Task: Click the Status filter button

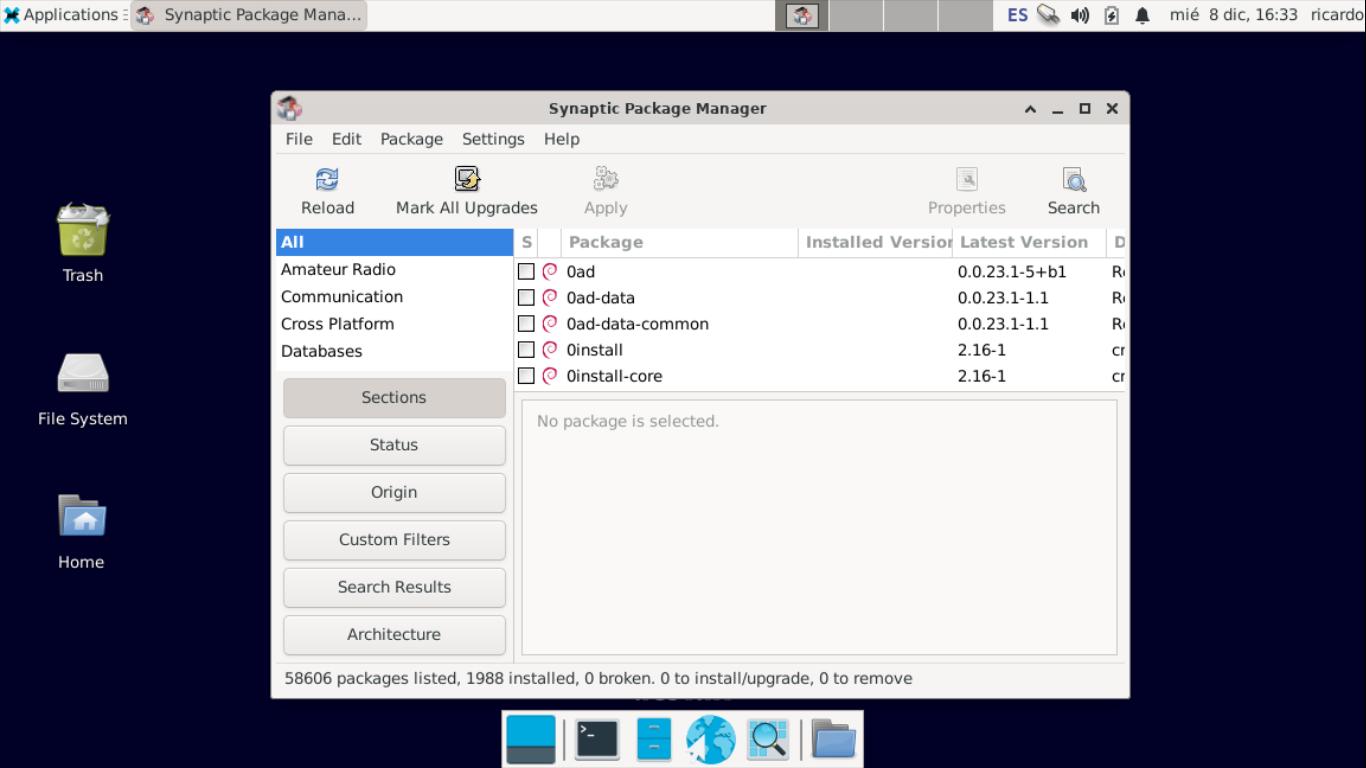Action: [394, 445]
